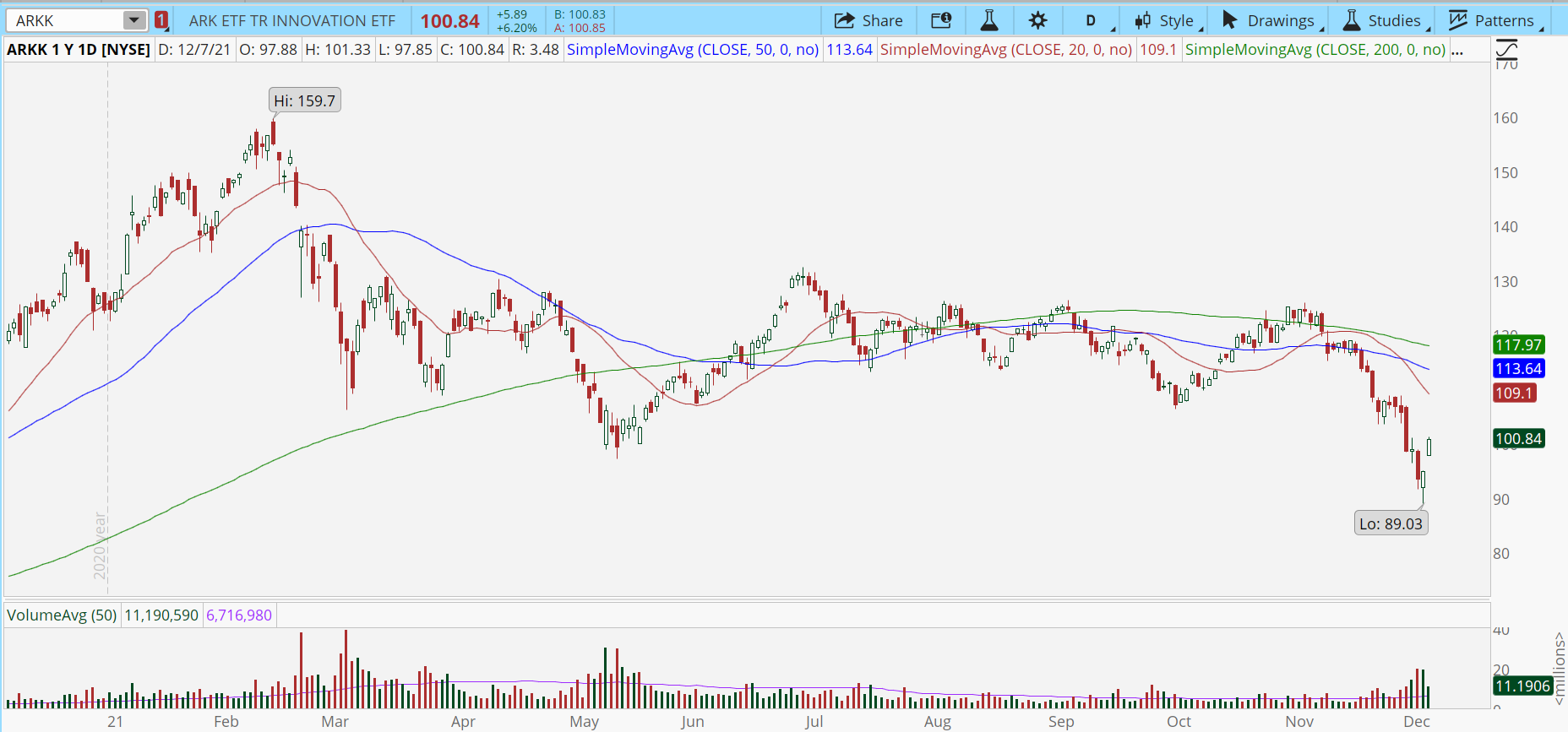
Task: Click the Nov label on time axis
Action: (x=1299, y=722)
